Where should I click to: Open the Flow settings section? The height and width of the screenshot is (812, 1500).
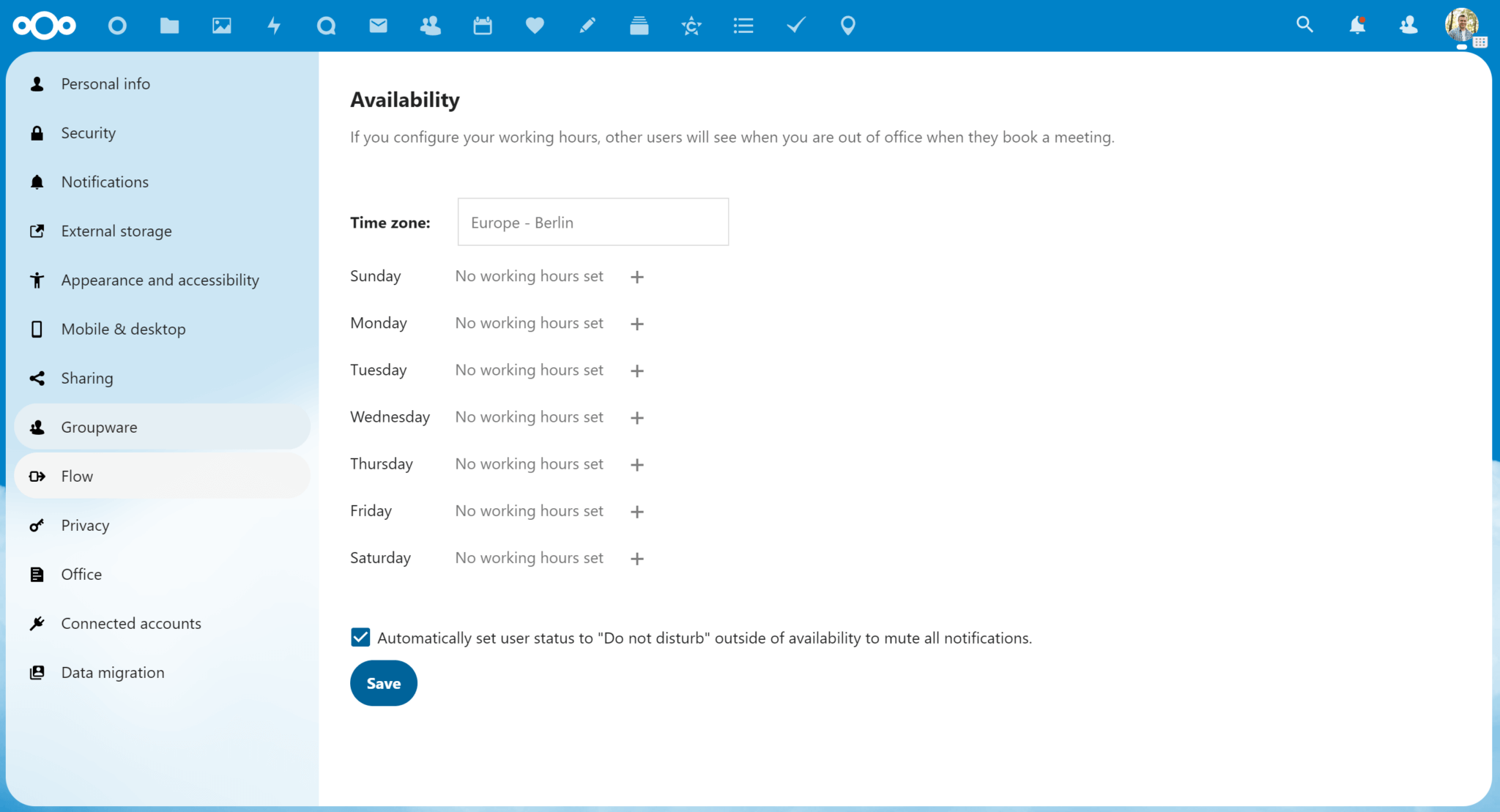pyautogui.click(x=76, y=475)
